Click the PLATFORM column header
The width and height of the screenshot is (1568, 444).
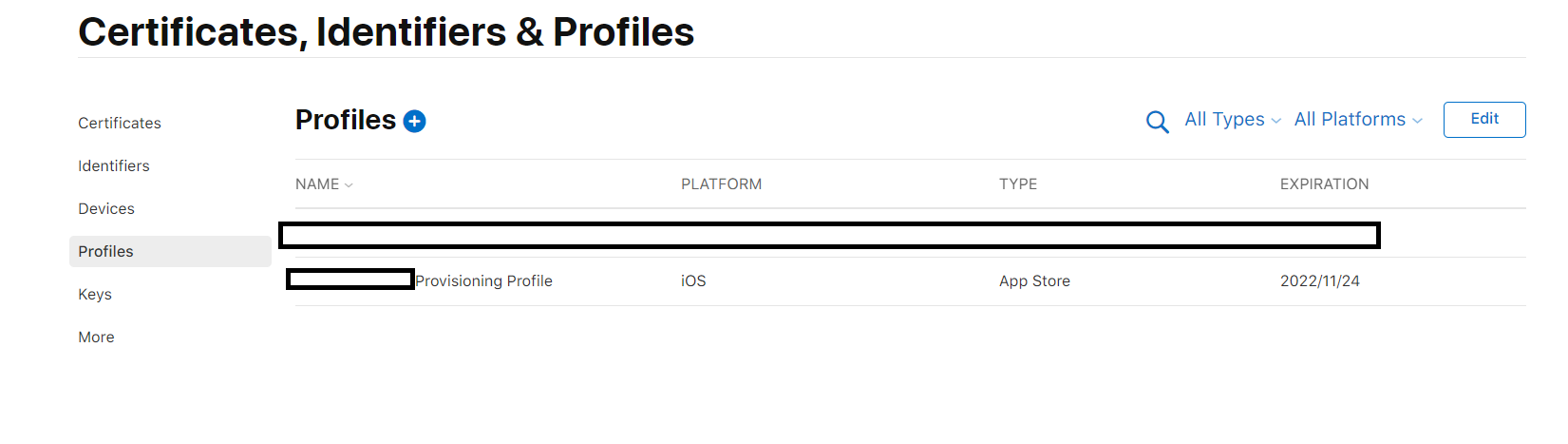tap(721, 184)
